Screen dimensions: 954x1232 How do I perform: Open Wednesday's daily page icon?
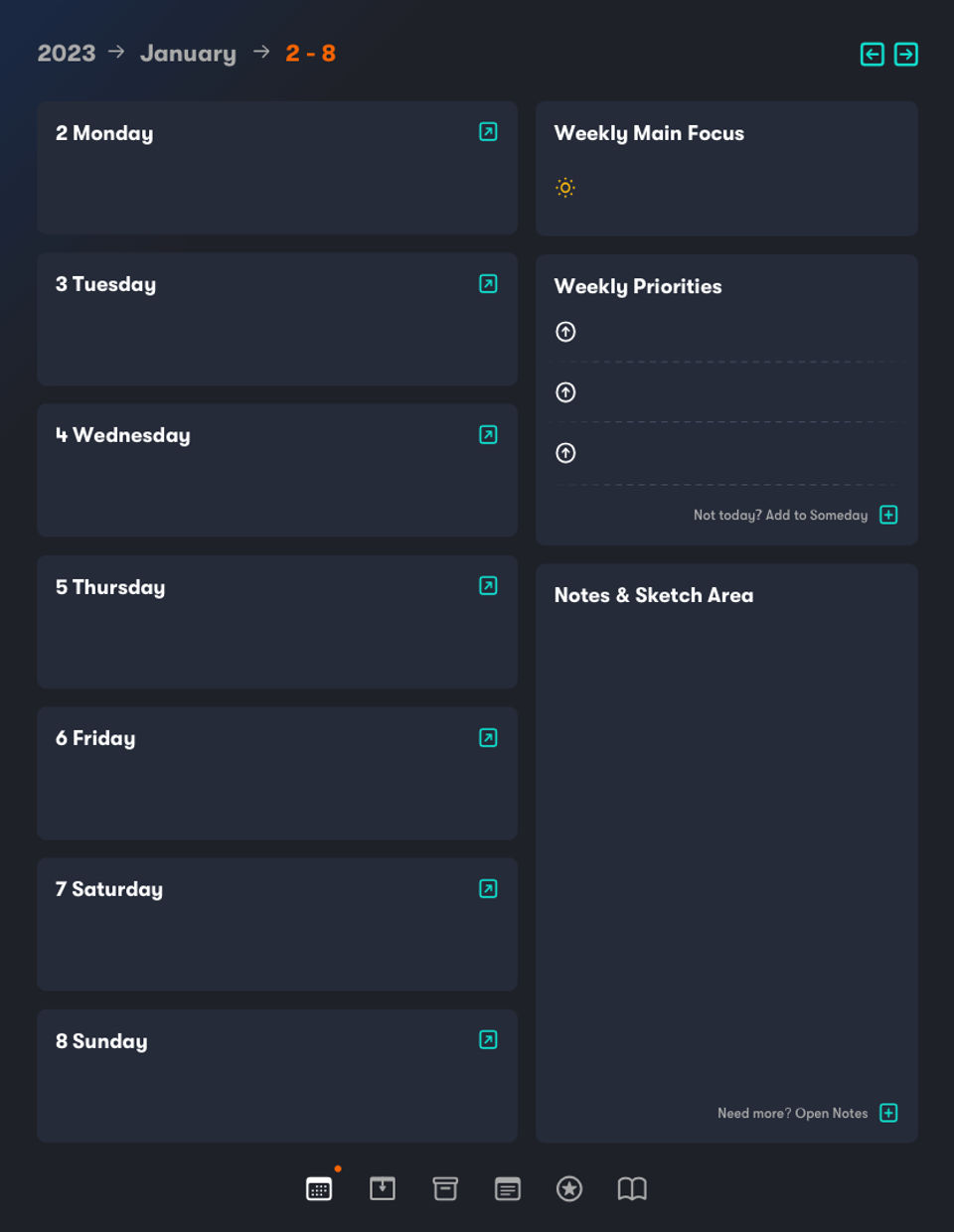pos(488,434)
